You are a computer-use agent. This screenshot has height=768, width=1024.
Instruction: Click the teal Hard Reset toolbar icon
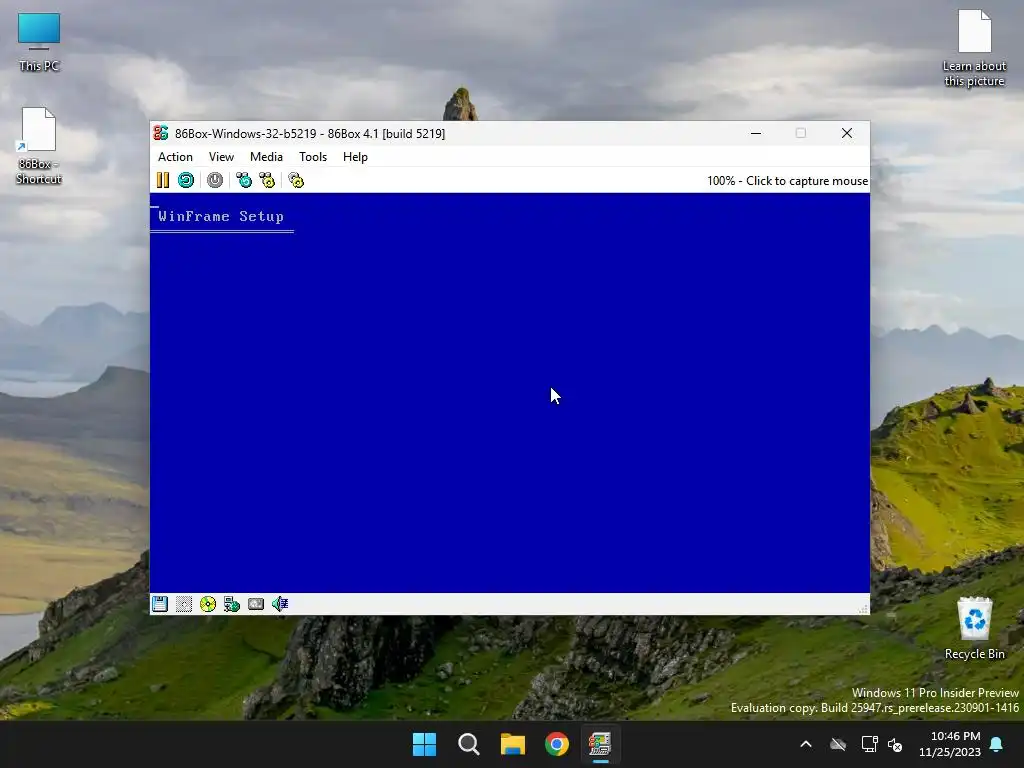(x=186, y=180)
